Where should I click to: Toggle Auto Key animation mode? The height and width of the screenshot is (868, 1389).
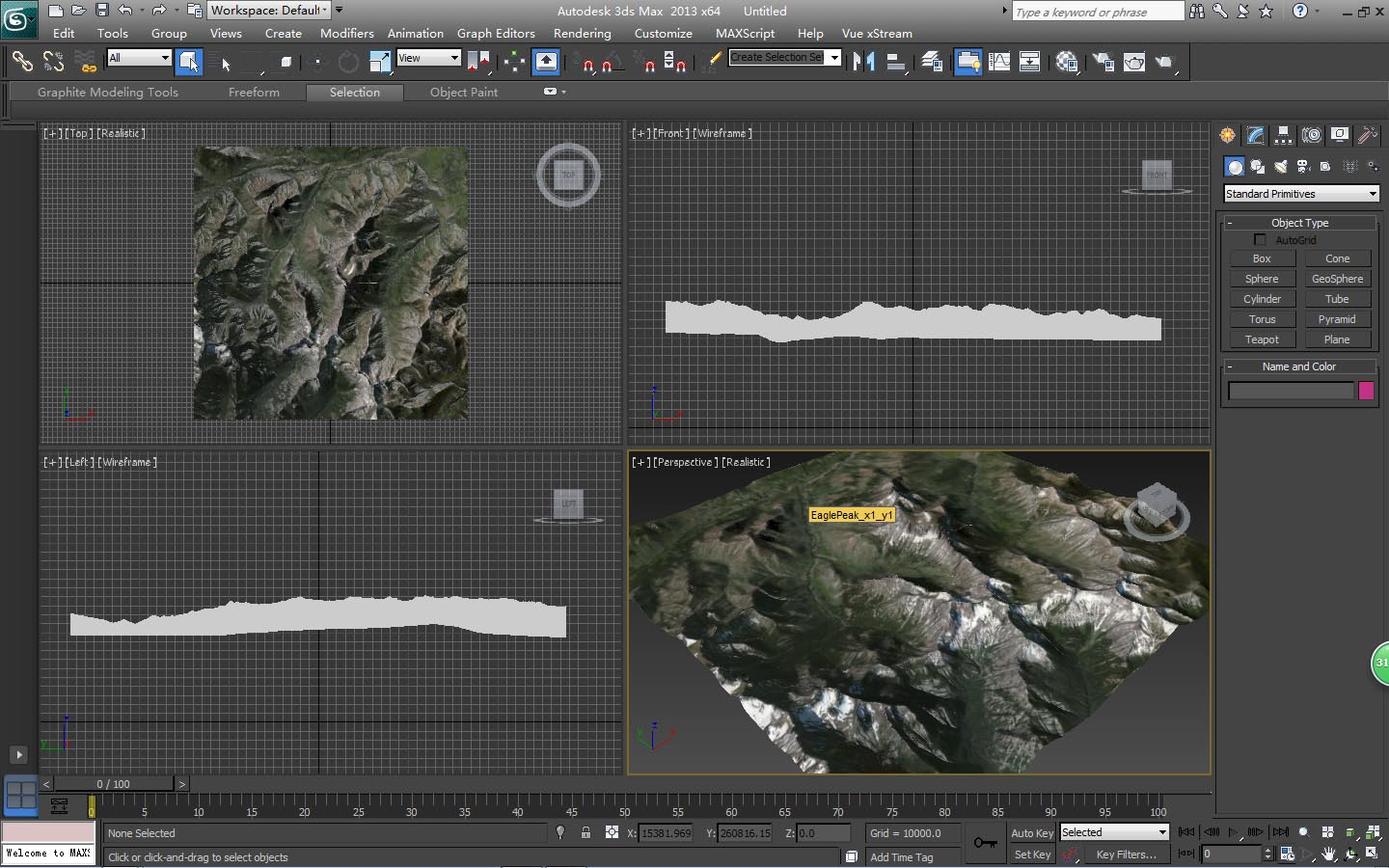pos(1031,833)
